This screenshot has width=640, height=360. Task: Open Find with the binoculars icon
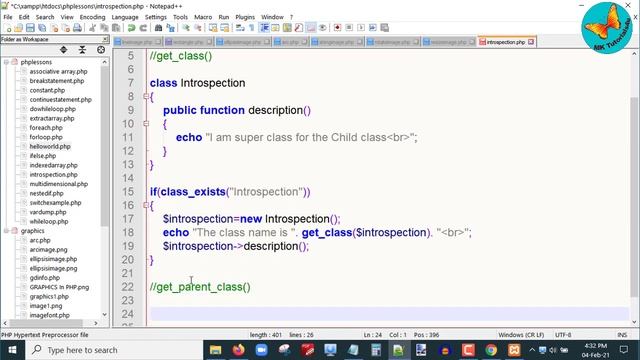[x=158, y=28]
